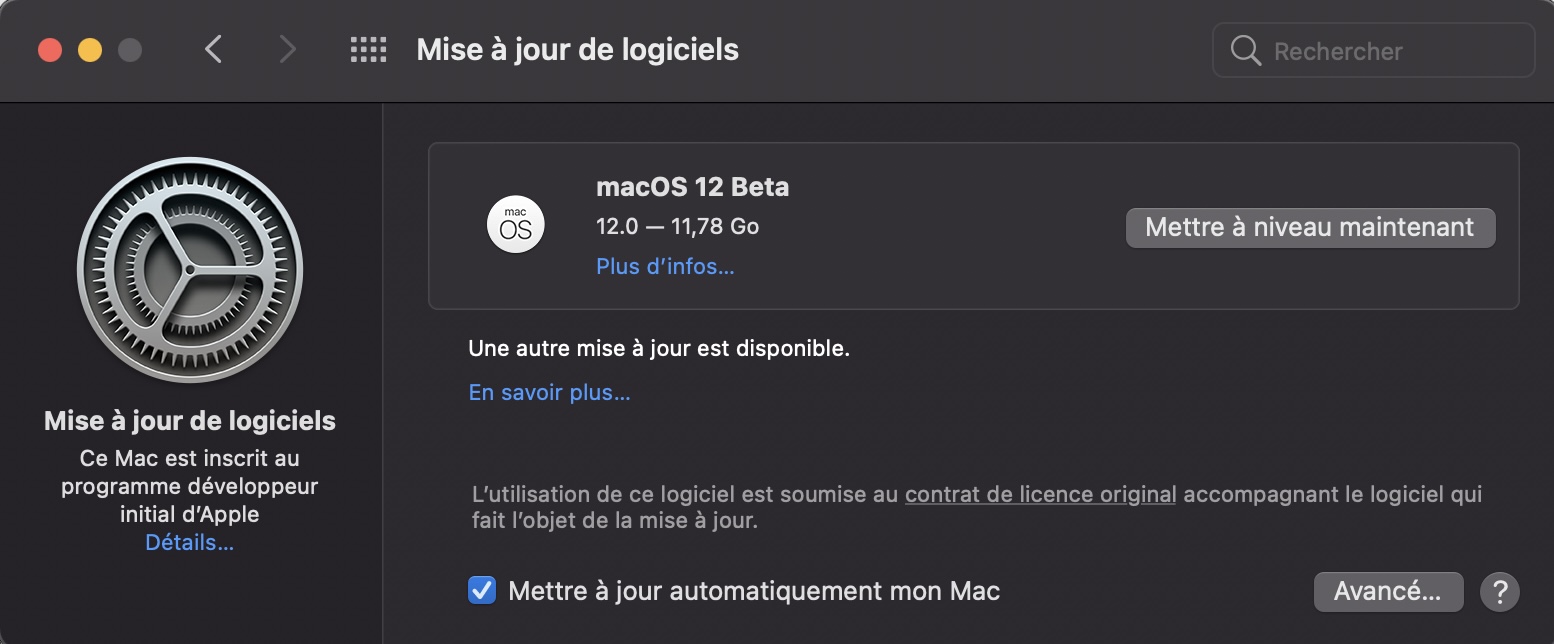The image size is (1554, 644).
Task: Open help with the question mark button
Action: click(1499, 591)
